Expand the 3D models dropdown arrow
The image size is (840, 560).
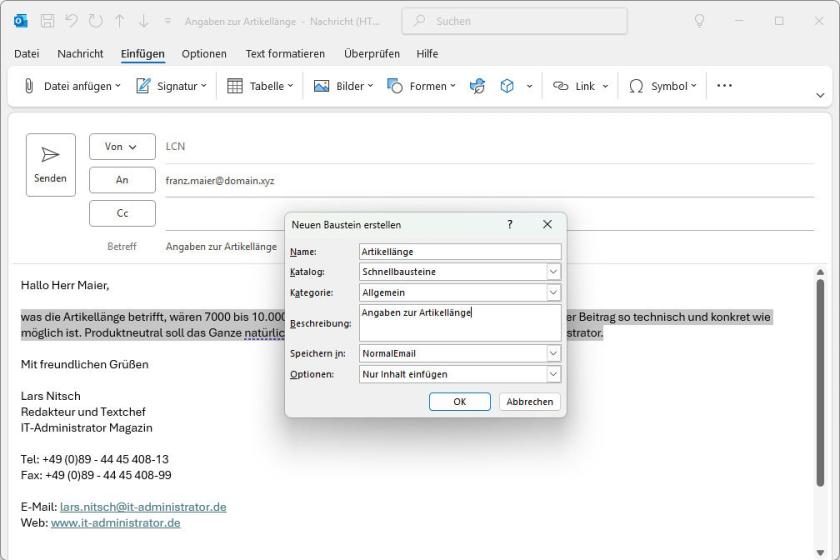[x=529, y=86]
